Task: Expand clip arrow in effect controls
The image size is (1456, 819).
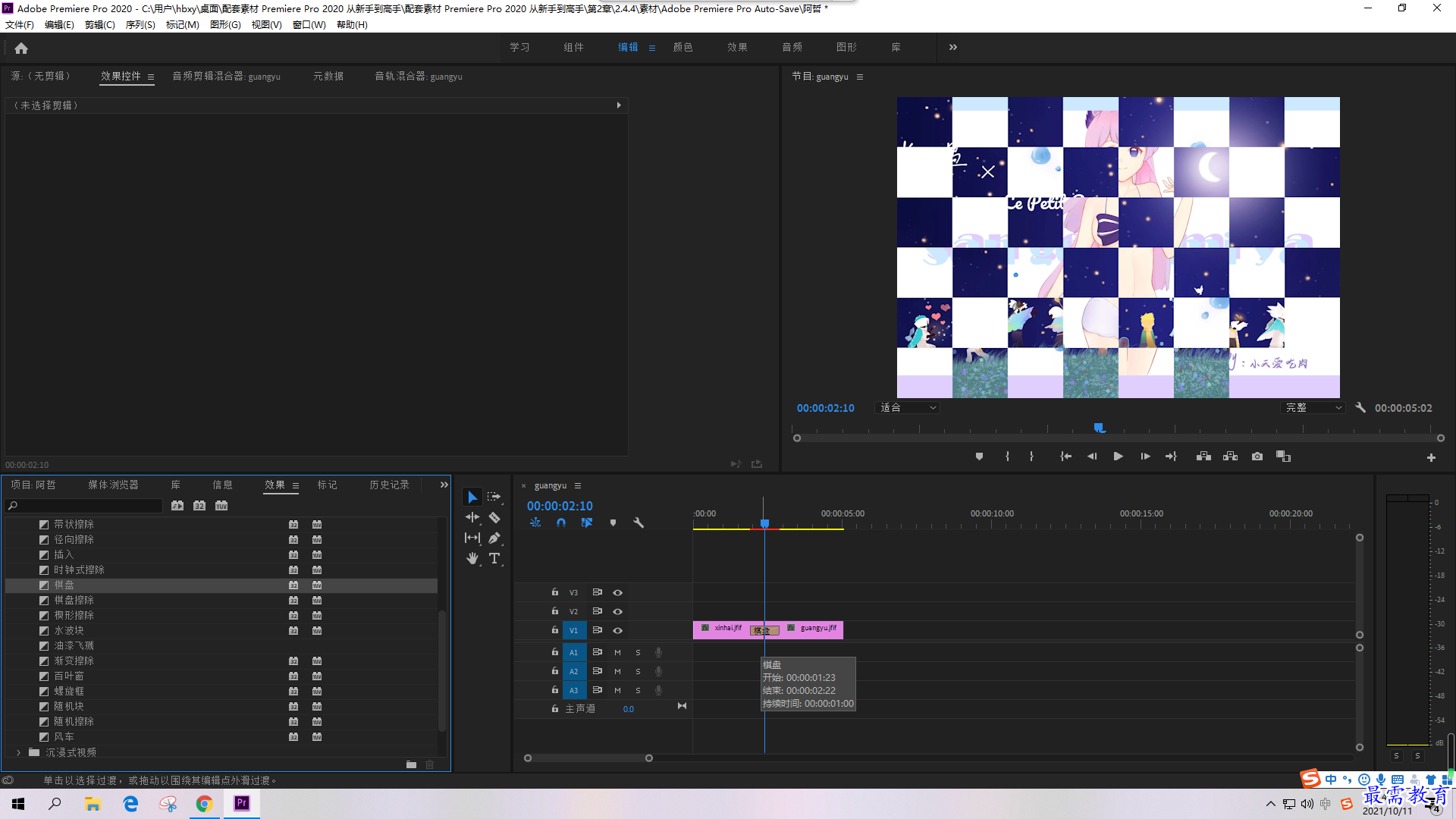Action: (x=619, y=105)
